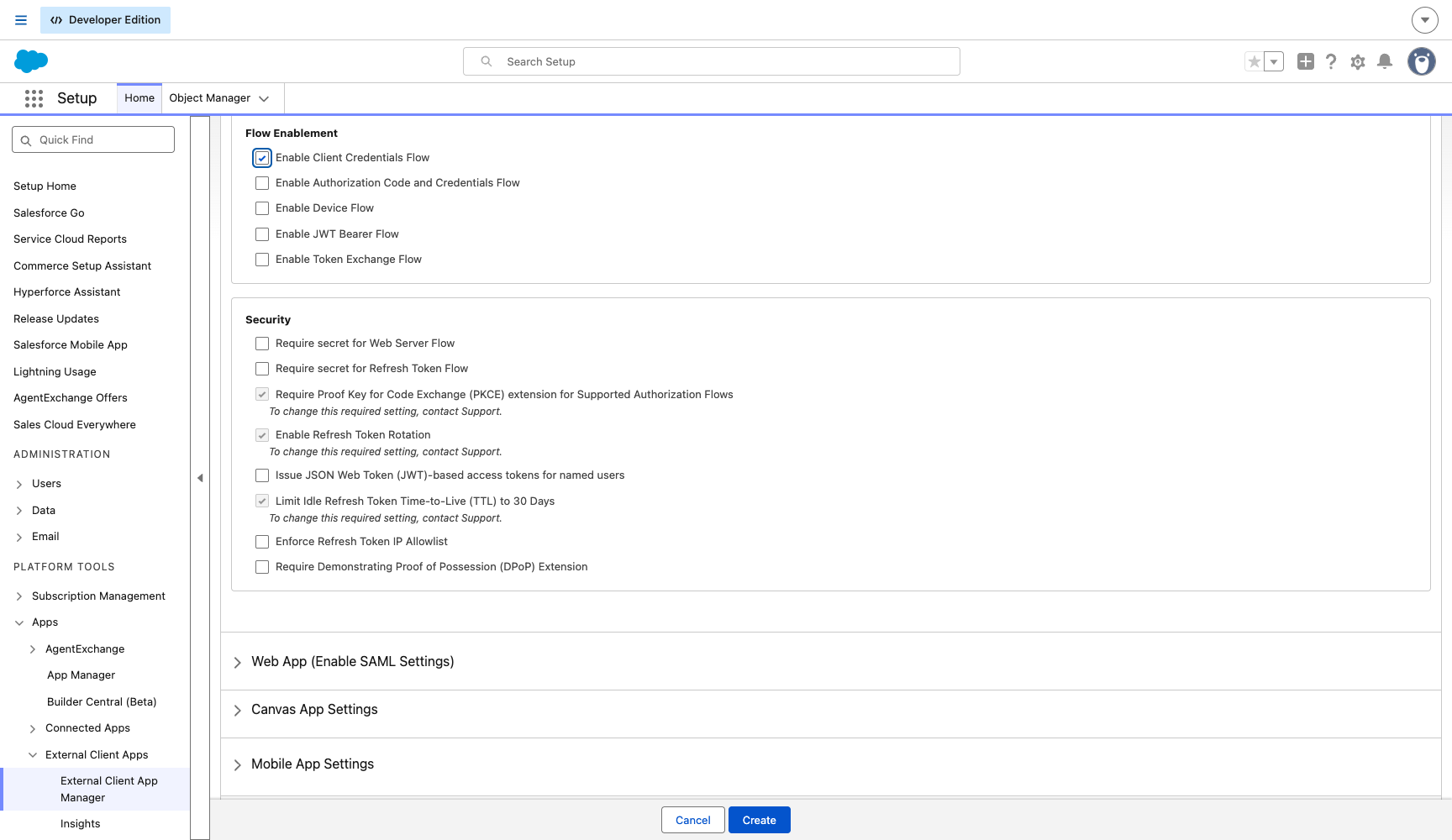
Task: Uncheck Enable Client Credentials Flow
Action: 262,158
